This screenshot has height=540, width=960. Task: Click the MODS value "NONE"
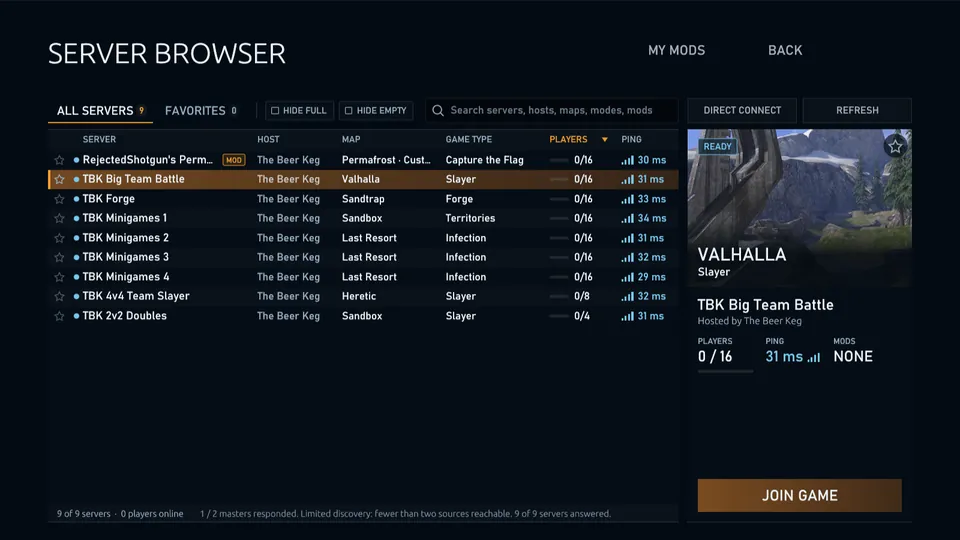853,356
